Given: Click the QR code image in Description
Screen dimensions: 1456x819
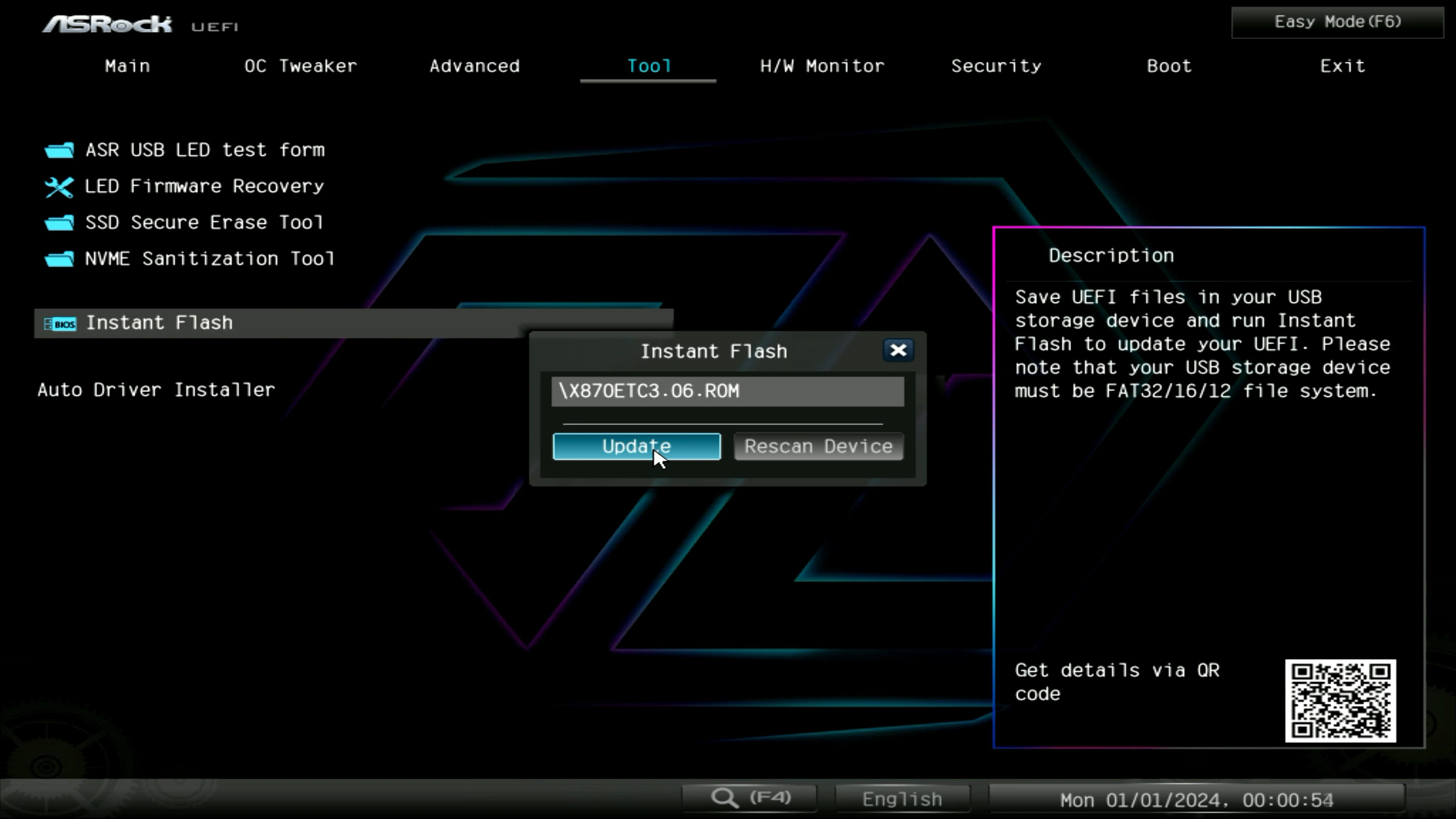Looking at the screenshot, I should tap(1340, 701).
